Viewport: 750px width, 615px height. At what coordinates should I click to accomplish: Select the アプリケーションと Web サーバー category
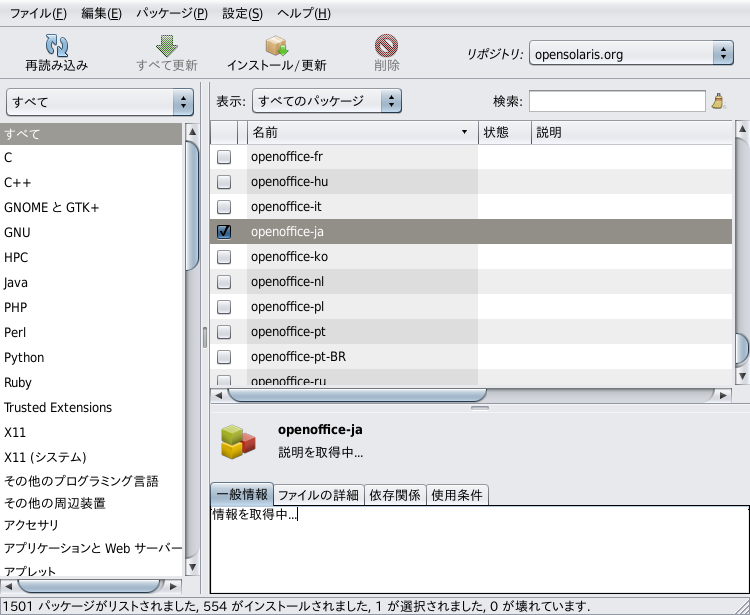pos(91,548)
